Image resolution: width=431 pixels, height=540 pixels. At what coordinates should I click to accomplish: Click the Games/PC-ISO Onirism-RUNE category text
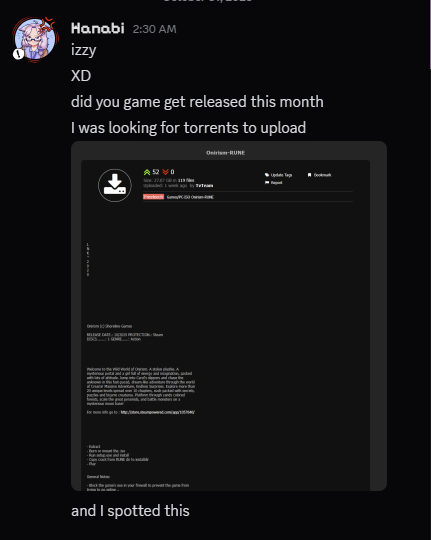click(x=190, y=197)
